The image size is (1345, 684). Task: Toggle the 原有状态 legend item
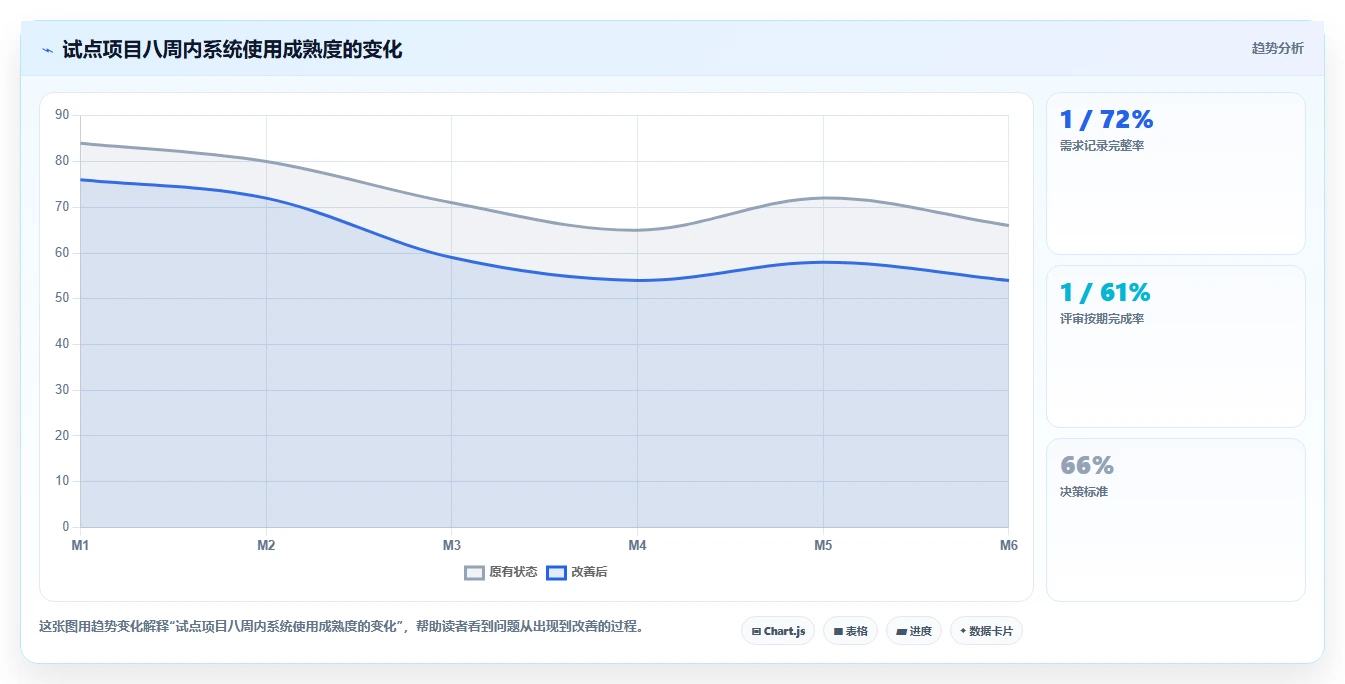coord(501,572)
